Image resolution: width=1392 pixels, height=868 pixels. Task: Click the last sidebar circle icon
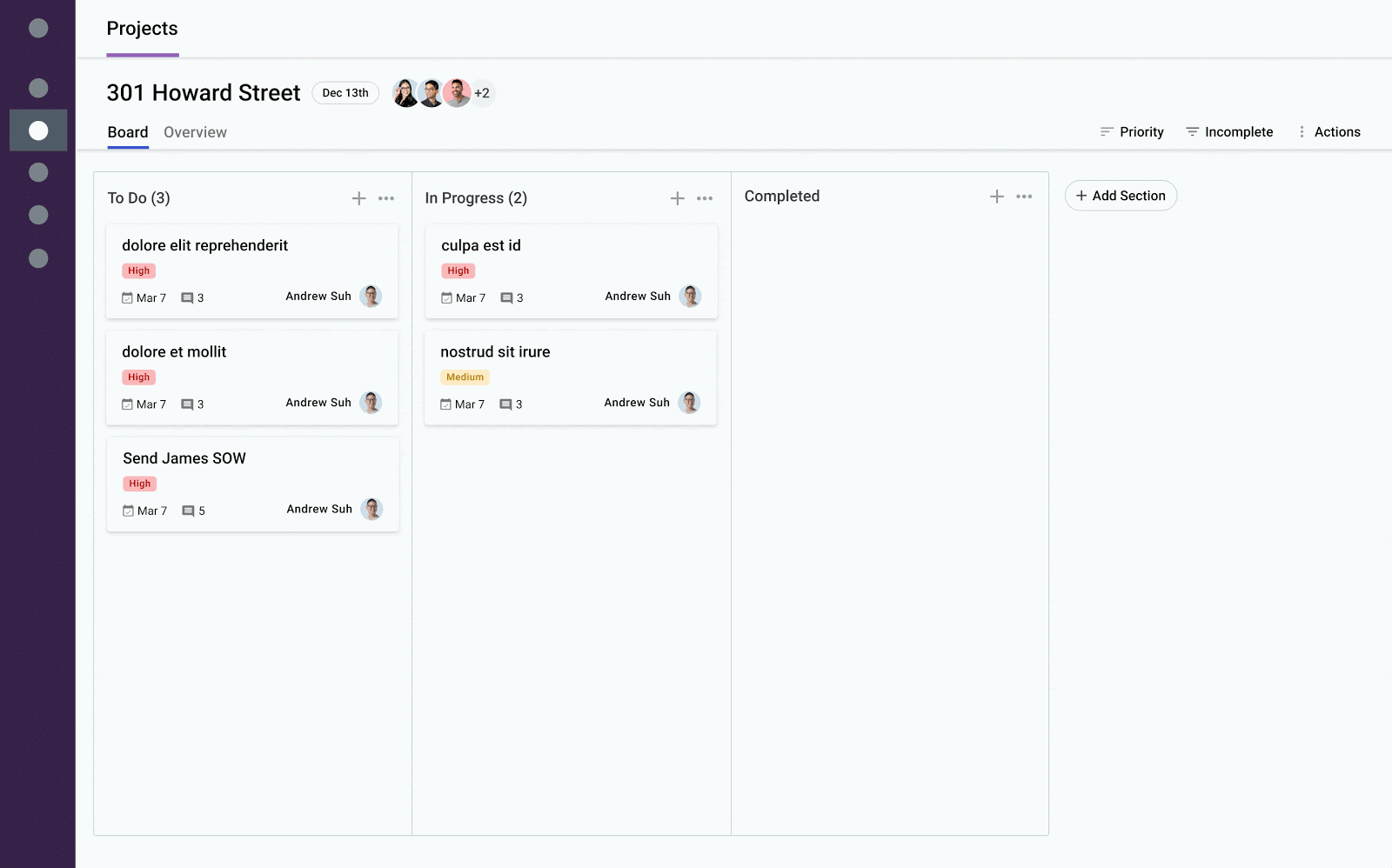pyautogui.click(x=38, y=258)
